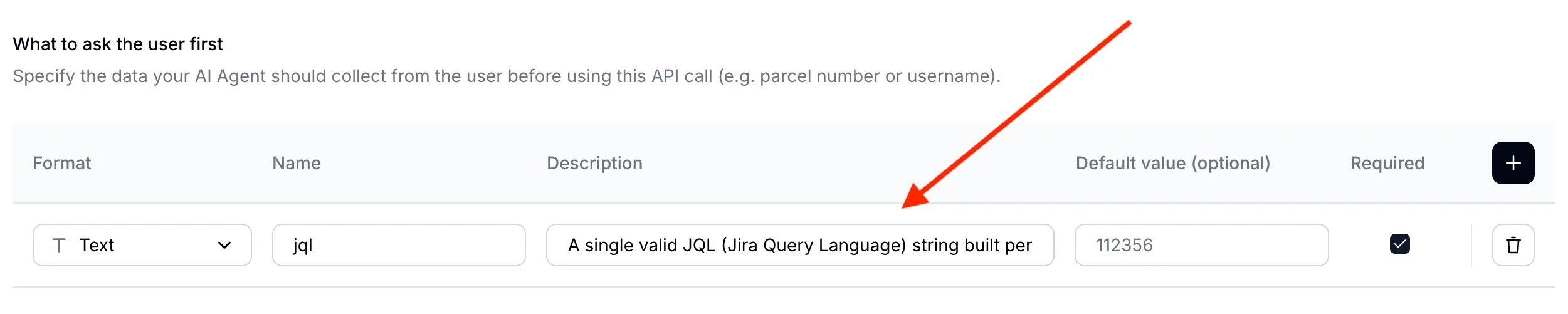Click the "parcel number or username" example text

[x=876, y=76]
